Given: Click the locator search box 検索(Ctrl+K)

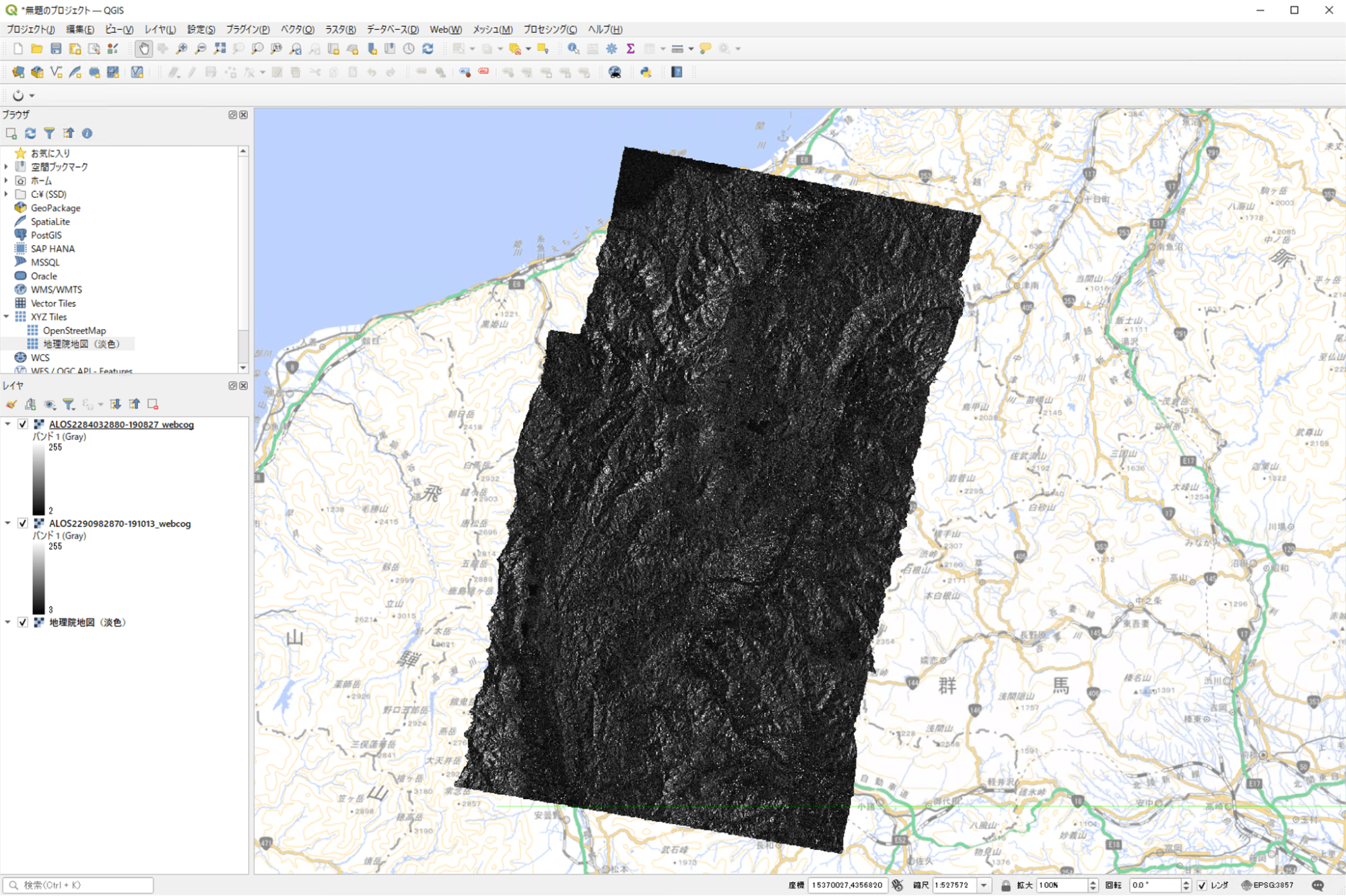Looking at the screenshot, I should pyautogui.click(x=78, y=885).
